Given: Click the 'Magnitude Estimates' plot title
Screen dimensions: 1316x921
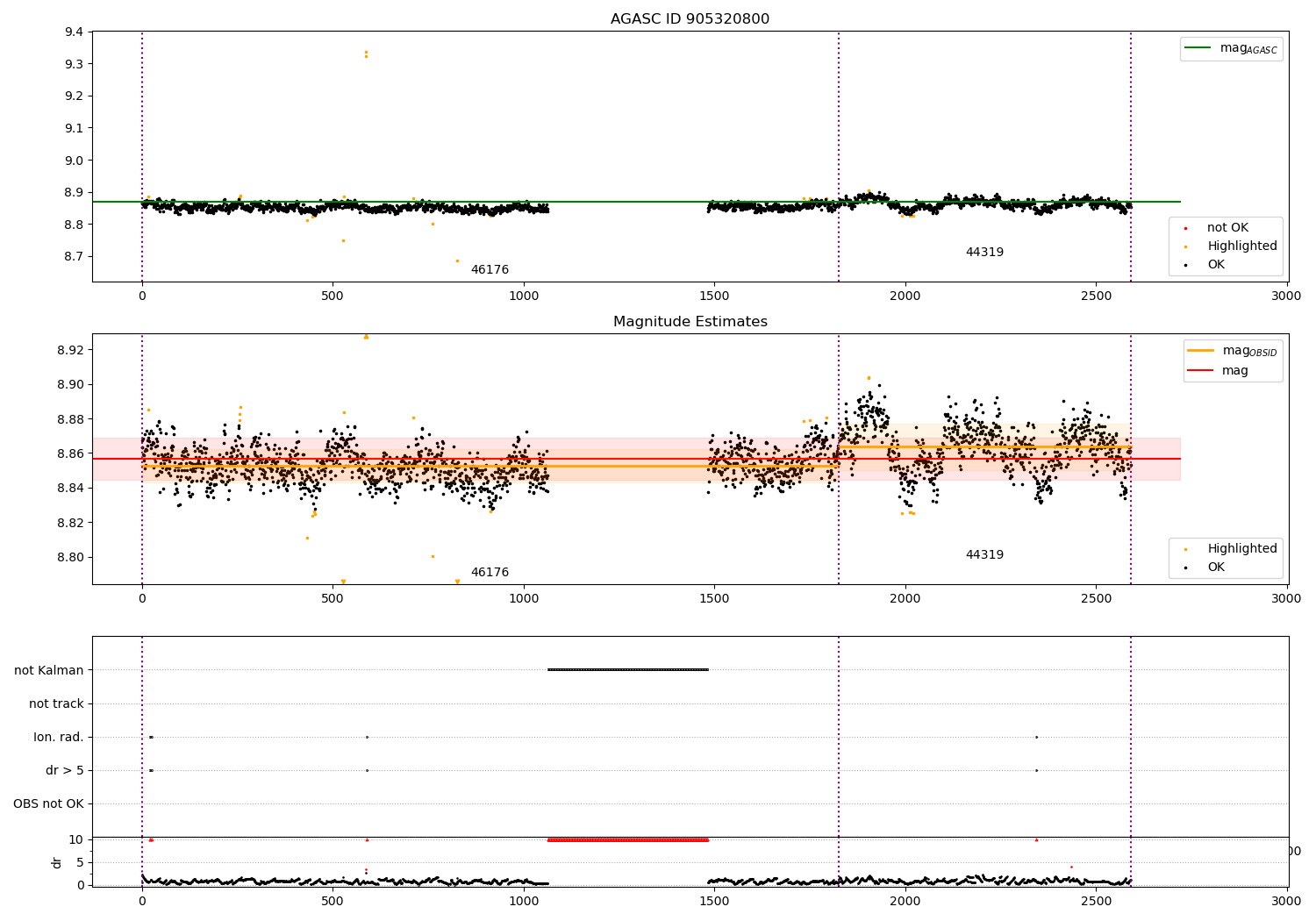Looking at the screenshot, I should coord(690,322).
